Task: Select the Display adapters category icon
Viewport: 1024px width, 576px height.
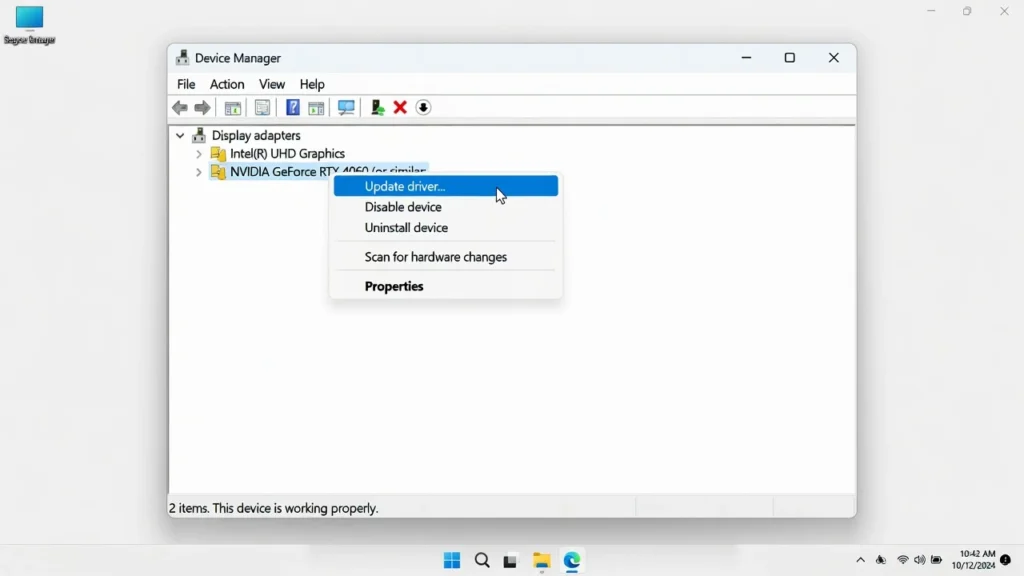Action: click(199, 135)
